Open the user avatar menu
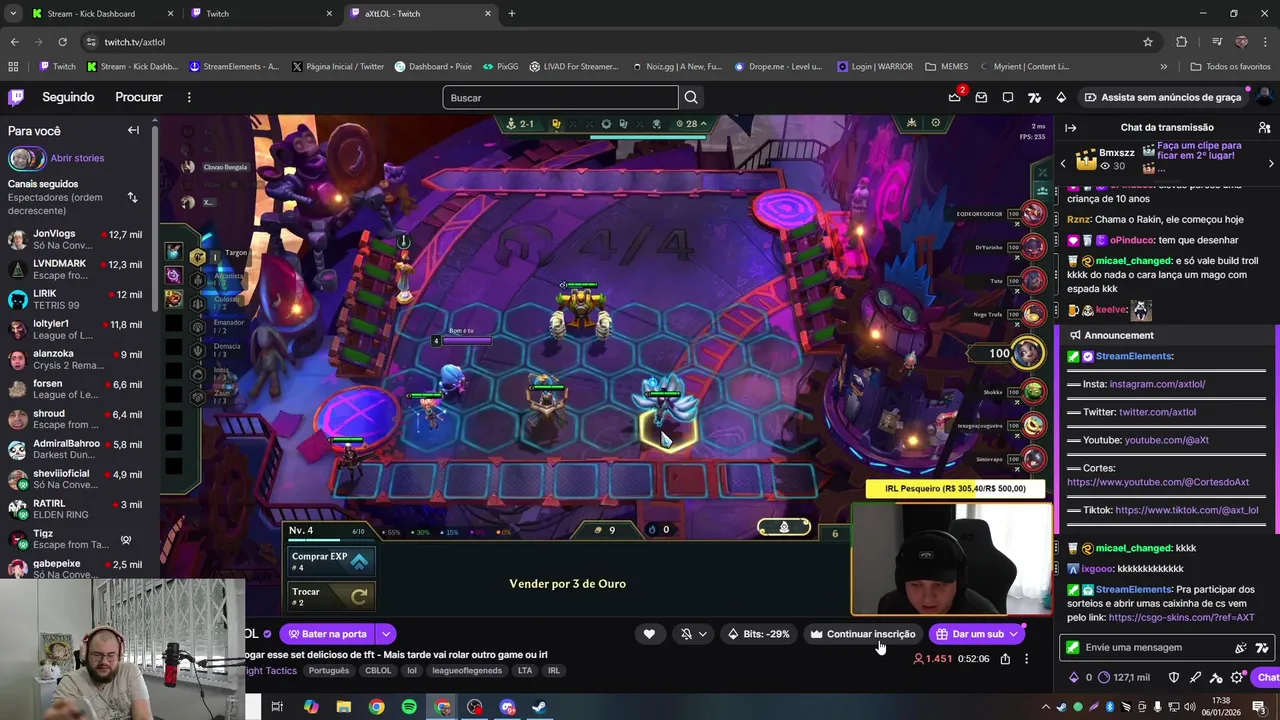This screenshot has width=1280, height=720. point(1263,97)
